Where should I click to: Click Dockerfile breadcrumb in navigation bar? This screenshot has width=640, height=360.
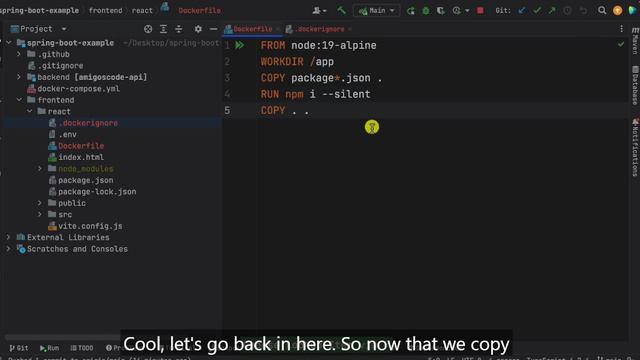coord(199,11)
